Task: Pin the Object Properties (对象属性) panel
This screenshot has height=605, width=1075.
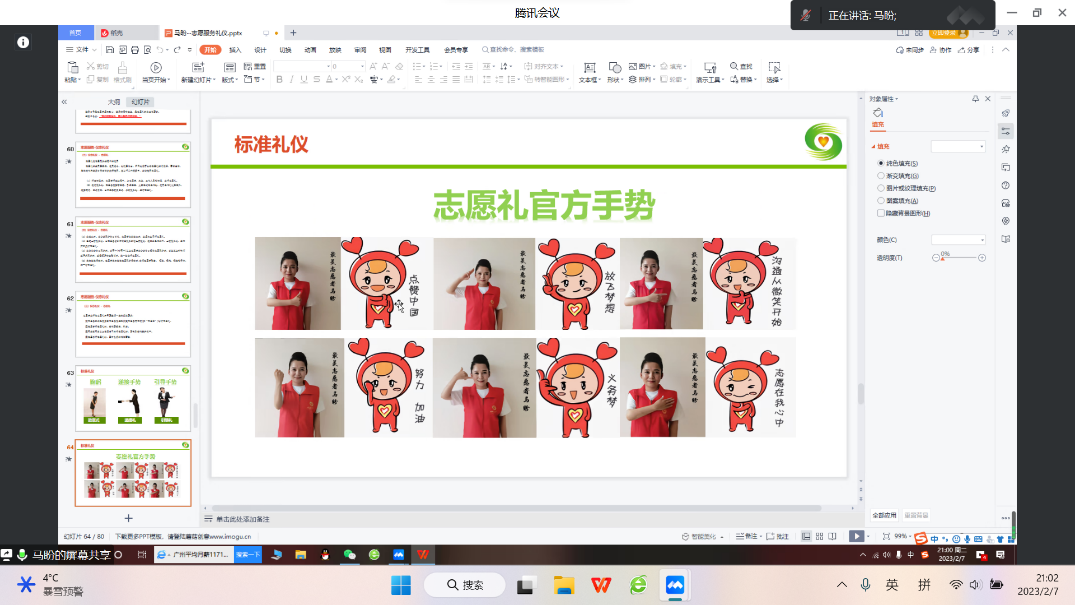Action: pos(976,99)
